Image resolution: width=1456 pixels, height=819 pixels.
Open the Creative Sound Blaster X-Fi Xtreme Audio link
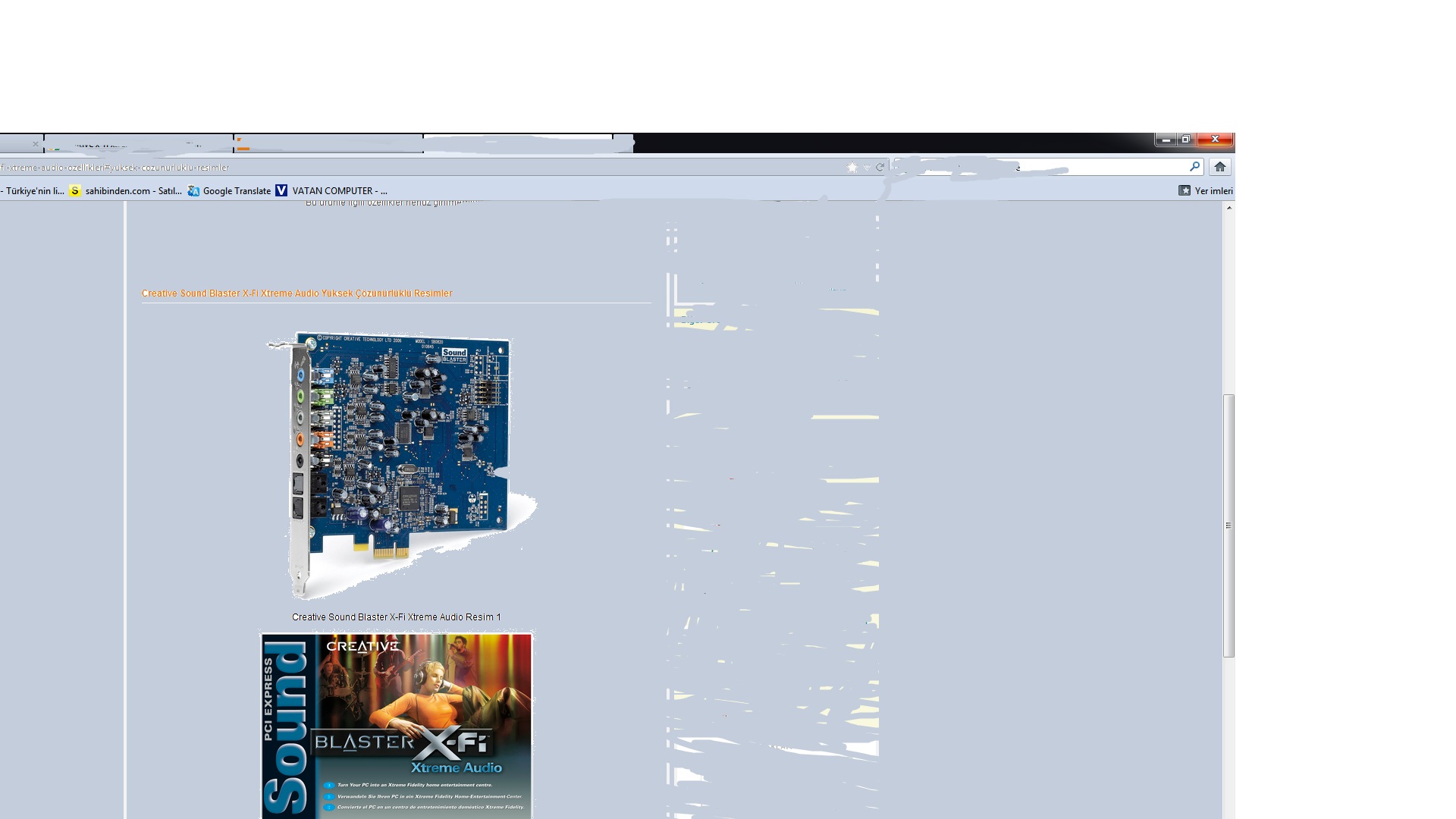point(297,293)
